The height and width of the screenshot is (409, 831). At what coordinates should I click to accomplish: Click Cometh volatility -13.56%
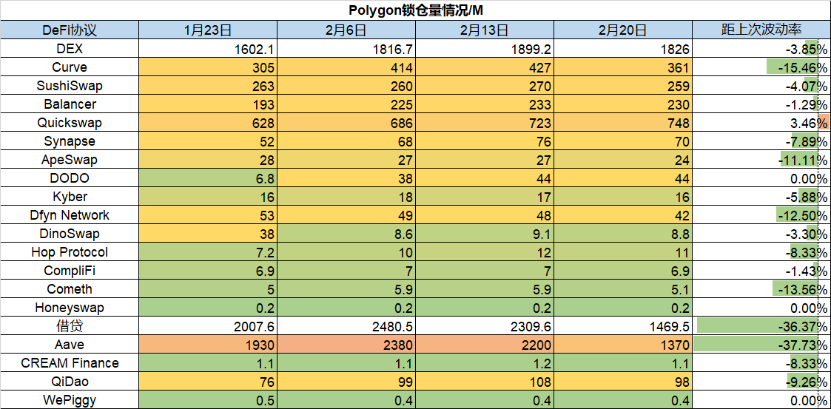coord(762,289)
